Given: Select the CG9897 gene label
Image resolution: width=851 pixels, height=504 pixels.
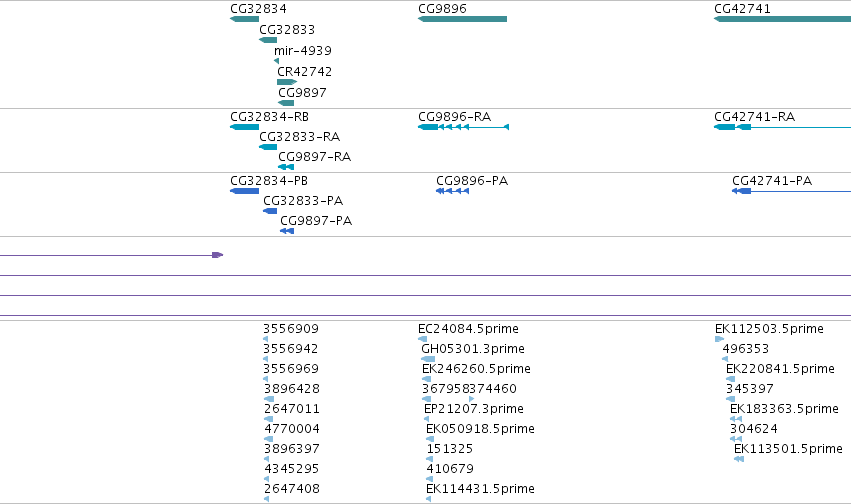Looking at the screenshot, I should coord(302,93).
